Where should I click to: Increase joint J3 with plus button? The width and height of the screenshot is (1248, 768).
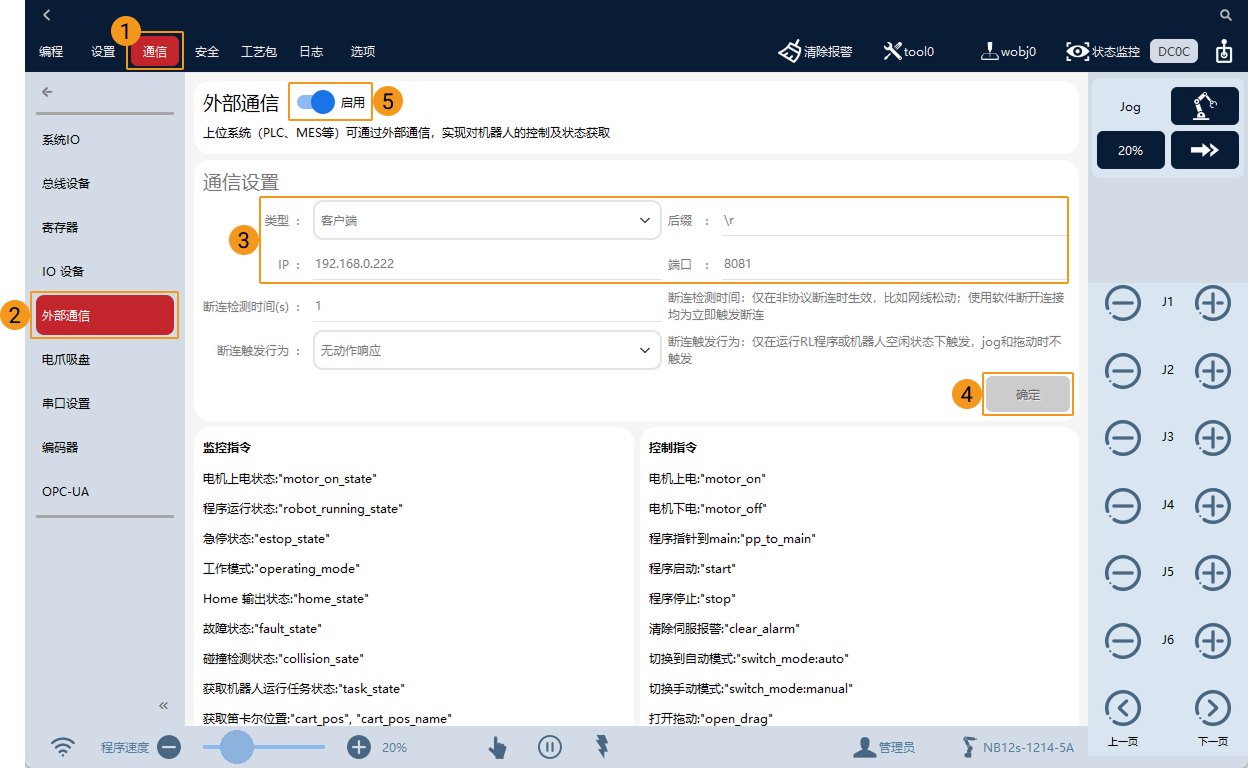[1213, 437]
